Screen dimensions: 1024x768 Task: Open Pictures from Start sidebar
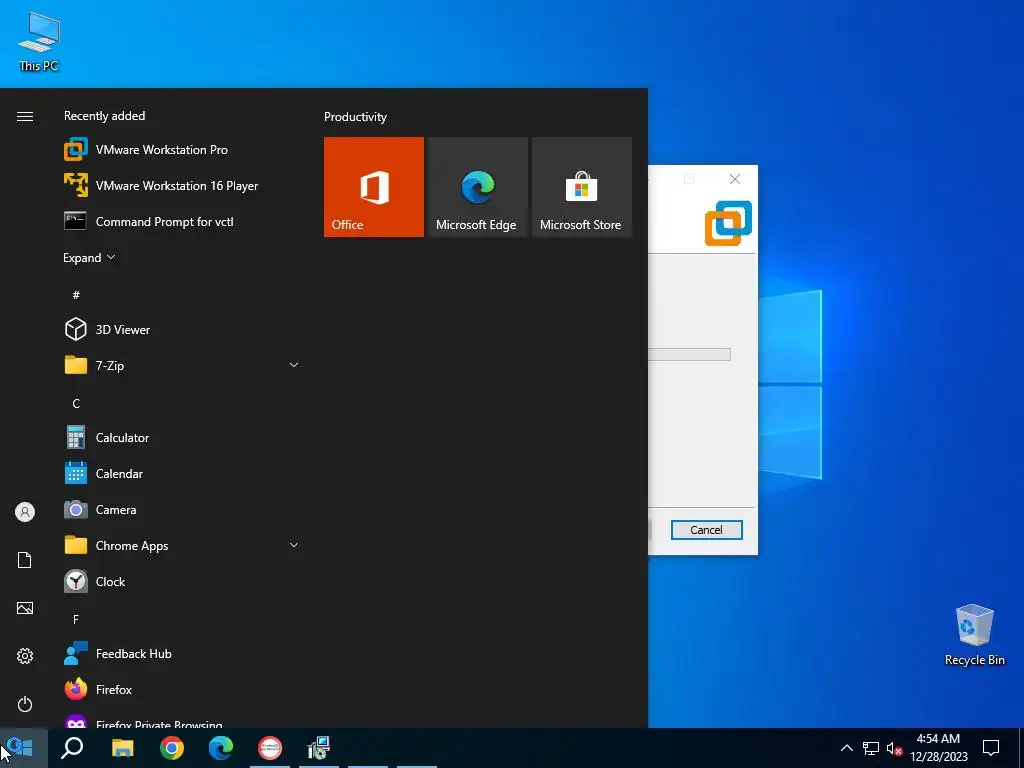[25, 608]
